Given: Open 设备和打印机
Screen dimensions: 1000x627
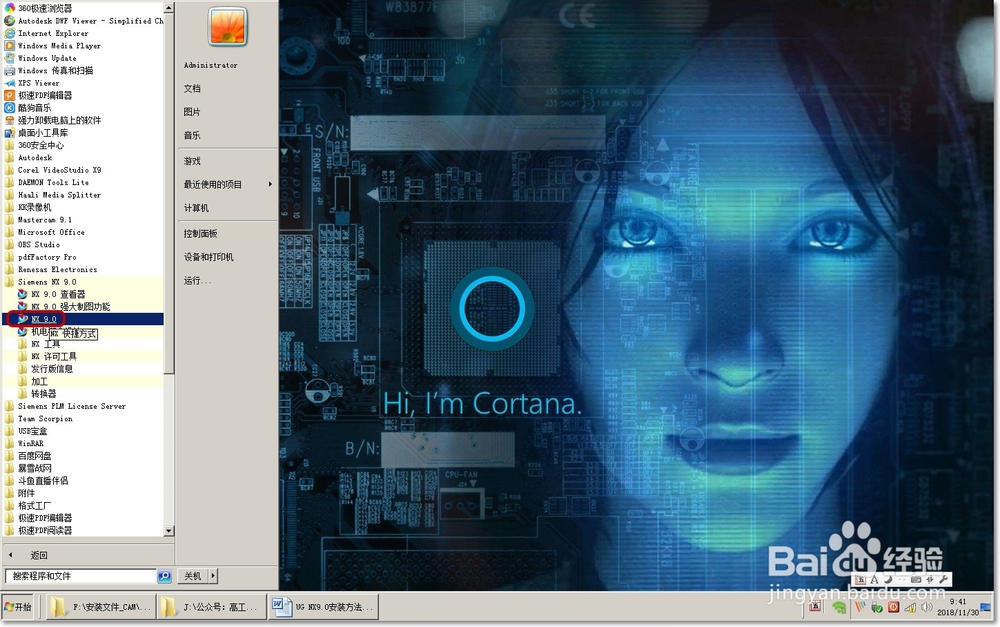Looking at the screenshot, I should [x=209, y=257].
